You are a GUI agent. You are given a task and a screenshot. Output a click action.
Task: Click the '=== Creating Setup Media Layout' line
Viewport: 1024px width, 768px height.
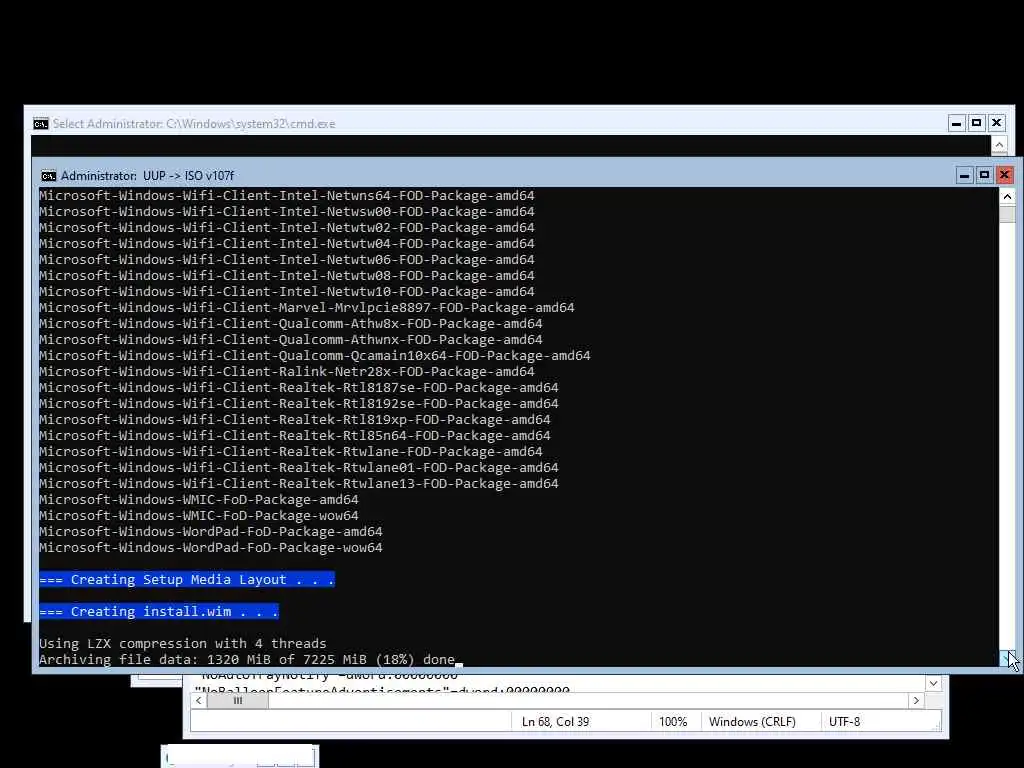[x=187, y=579]
